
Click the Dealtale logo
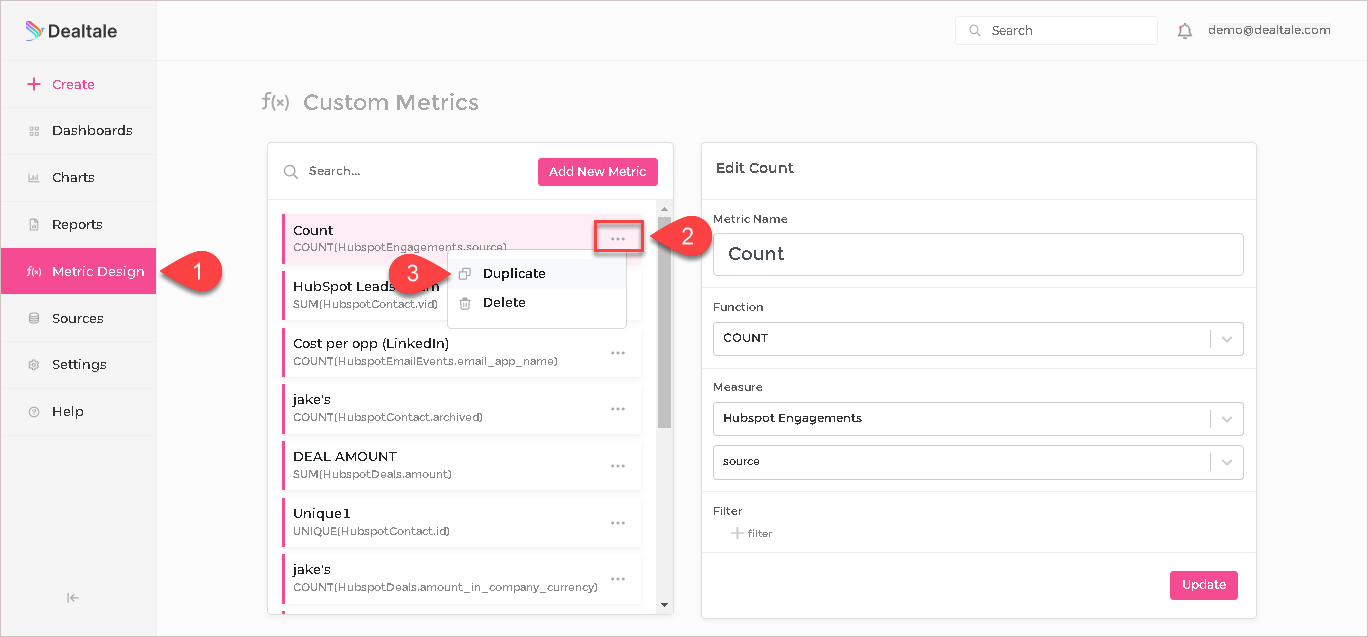(x=71, y=31)
